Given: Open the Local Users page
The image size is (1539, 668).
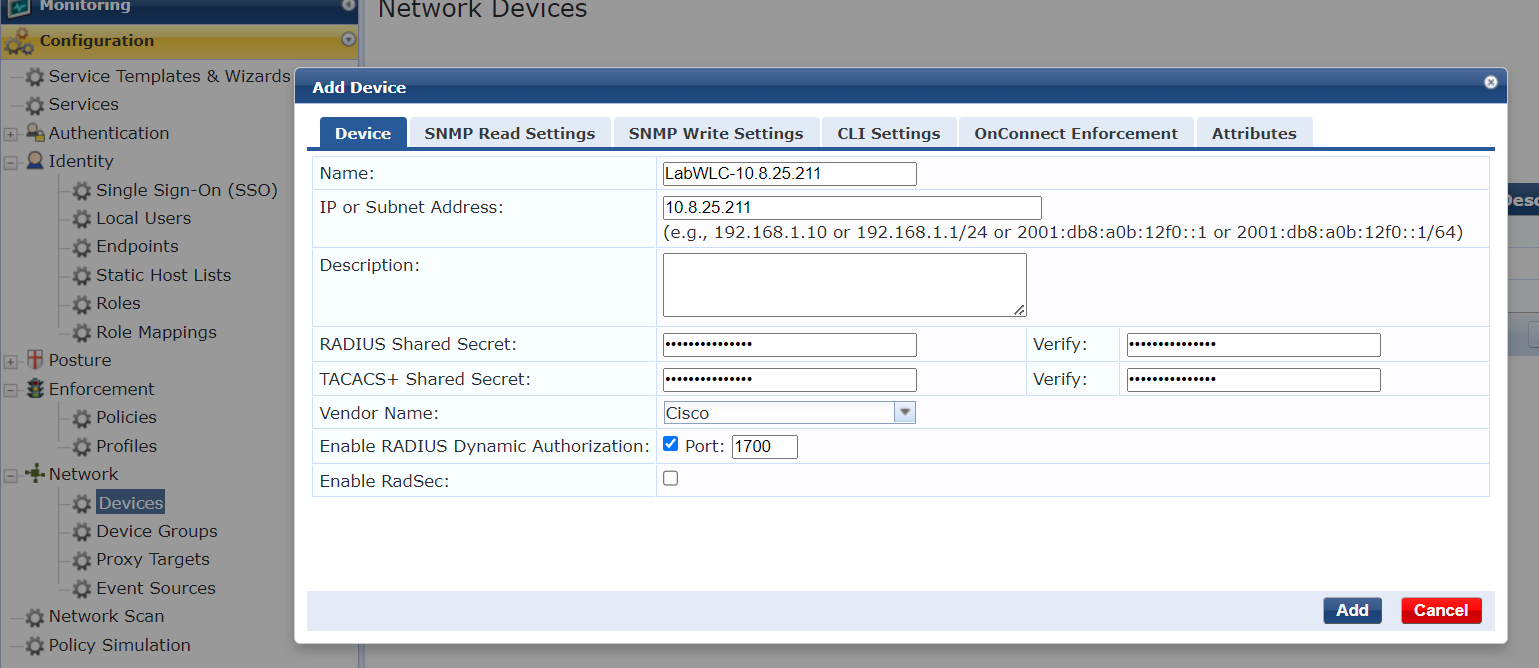Looking at the screenshot, I should [x=143, y=218].
